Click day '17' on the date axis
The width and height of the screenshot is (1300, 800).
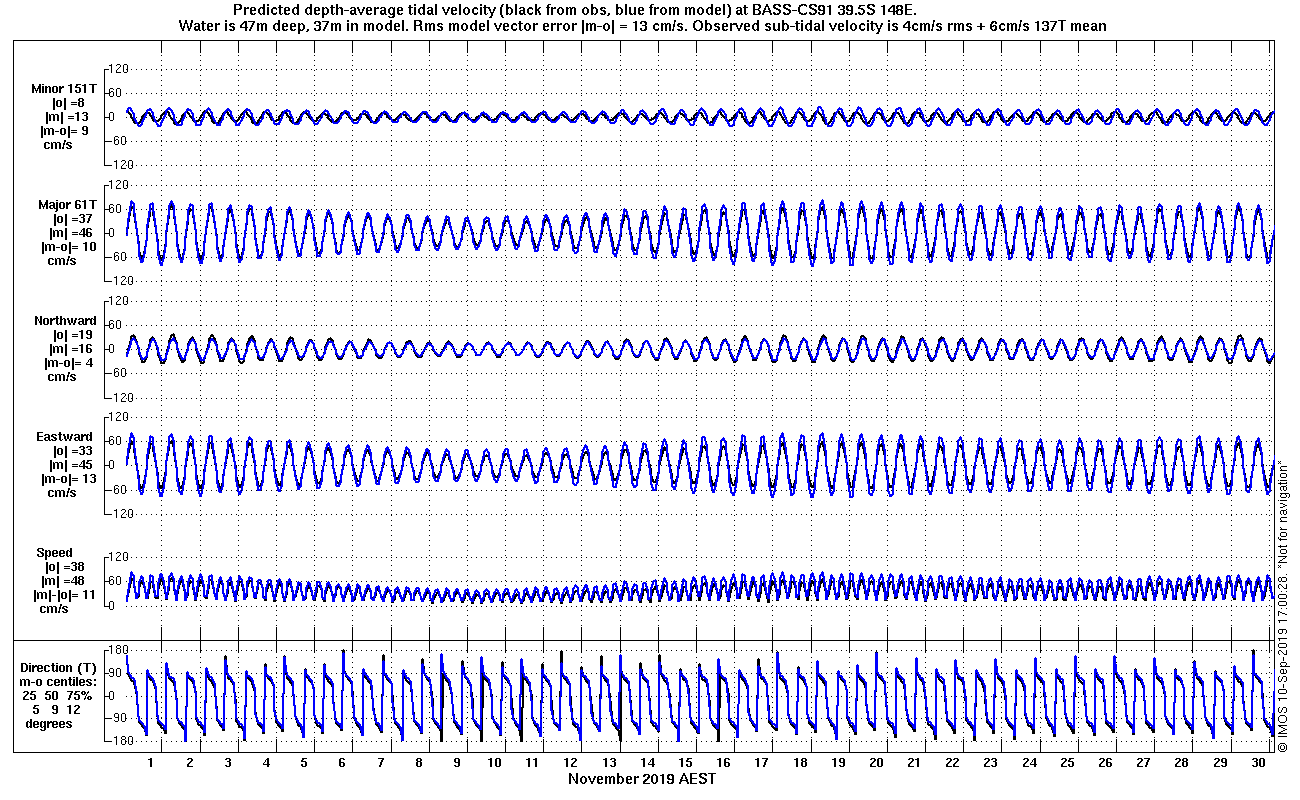click(x=762, y=763)
